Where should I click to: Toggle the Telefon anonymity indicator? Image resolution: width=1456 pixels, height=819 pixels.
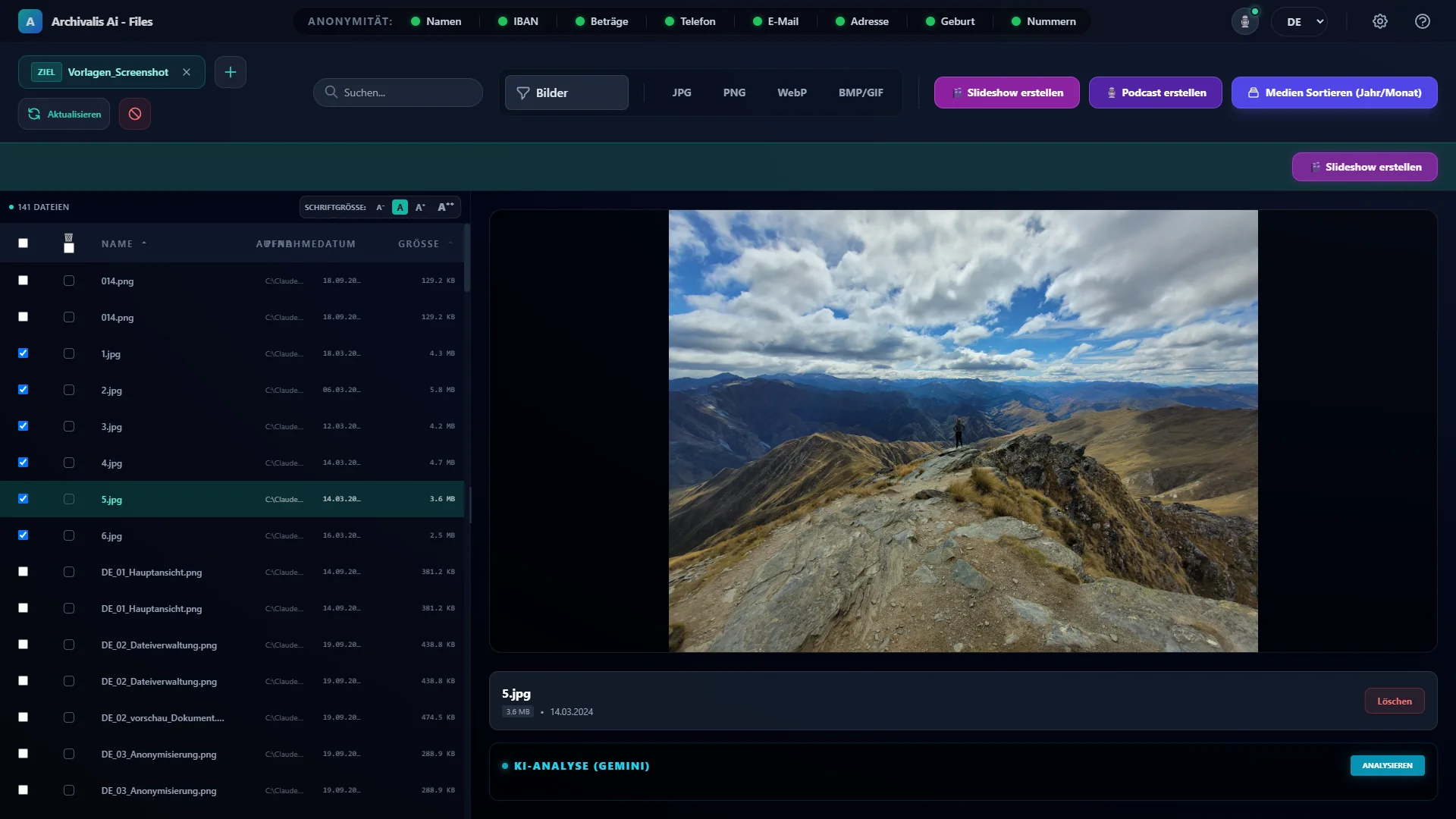click(690, 21)
